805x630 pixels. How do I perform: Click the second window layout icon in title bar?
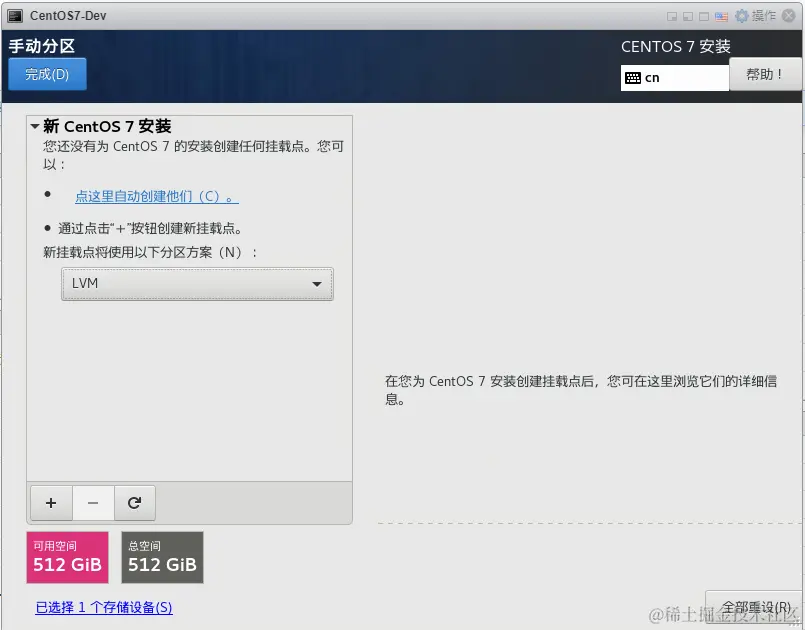(688, 16)
